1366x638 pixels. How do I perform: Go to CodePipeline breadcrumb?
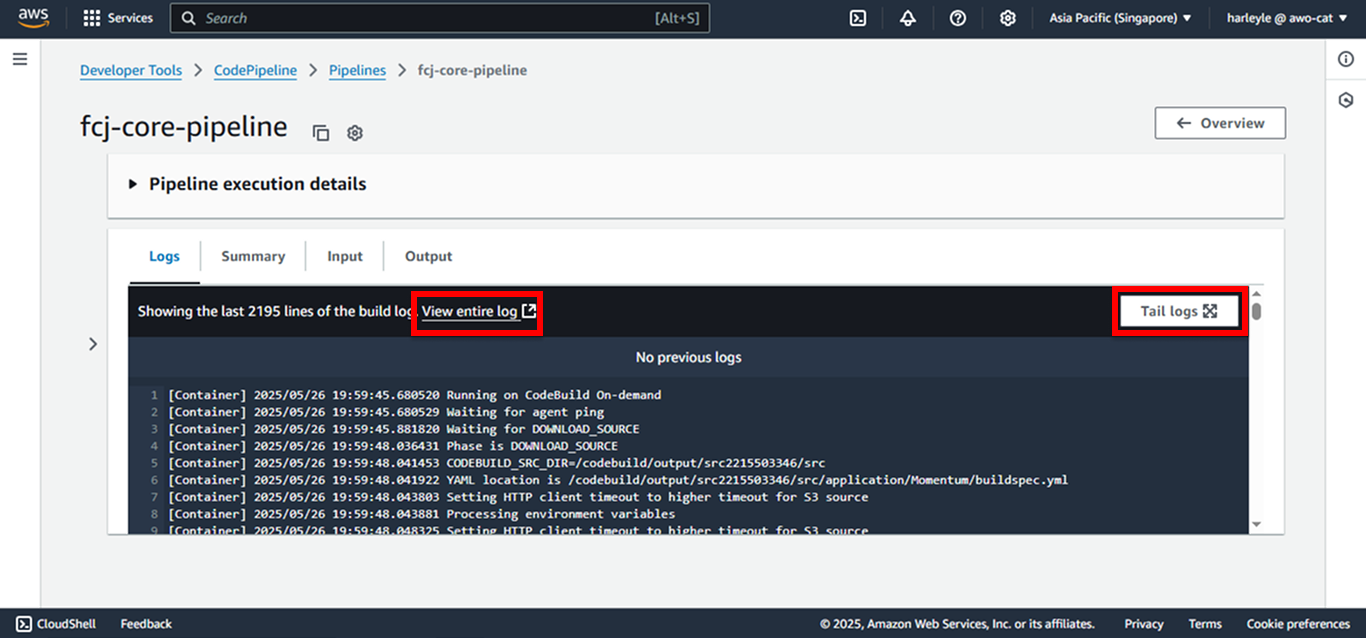point(255,70)
